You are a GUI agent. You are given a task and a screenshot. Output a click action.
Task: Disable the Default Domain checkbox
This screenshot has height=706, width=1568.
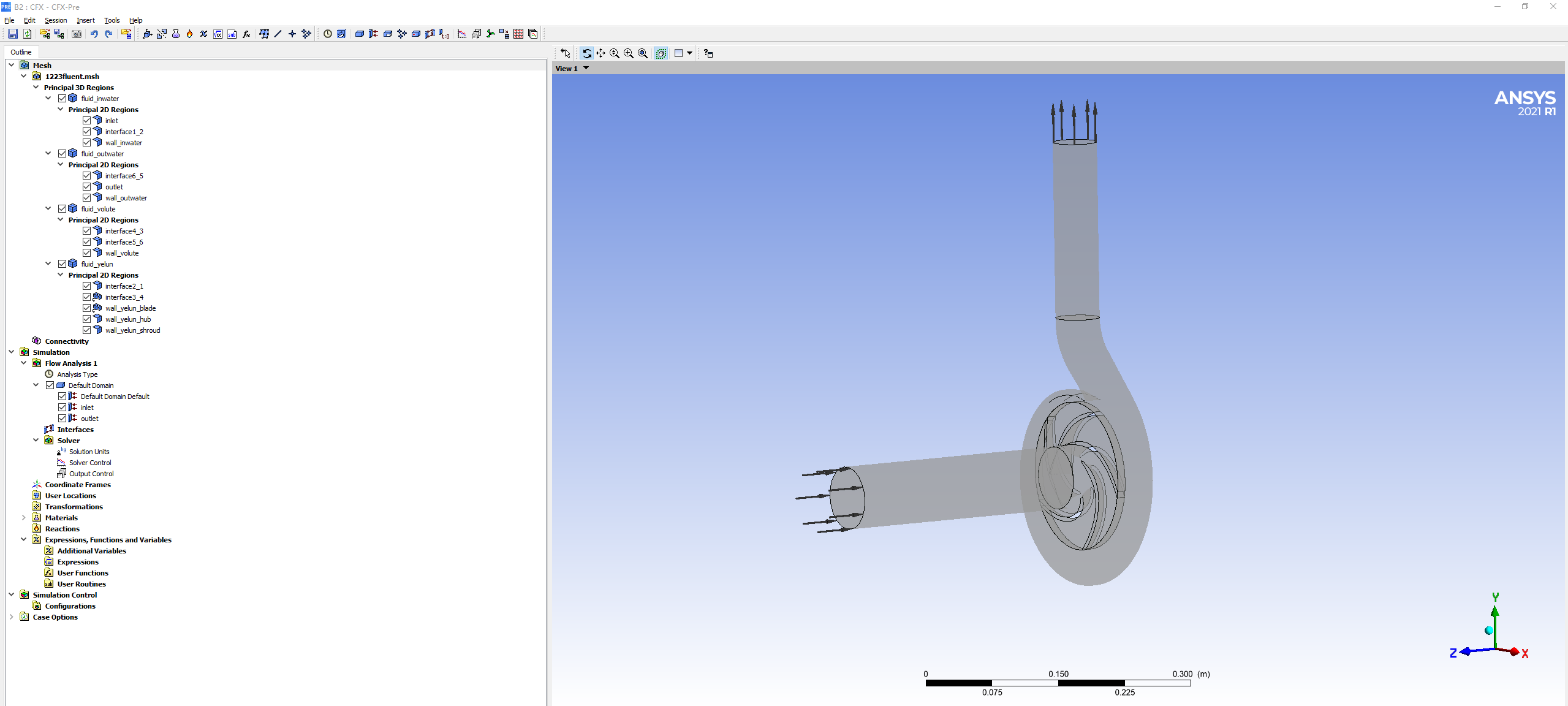coord(50,385)
